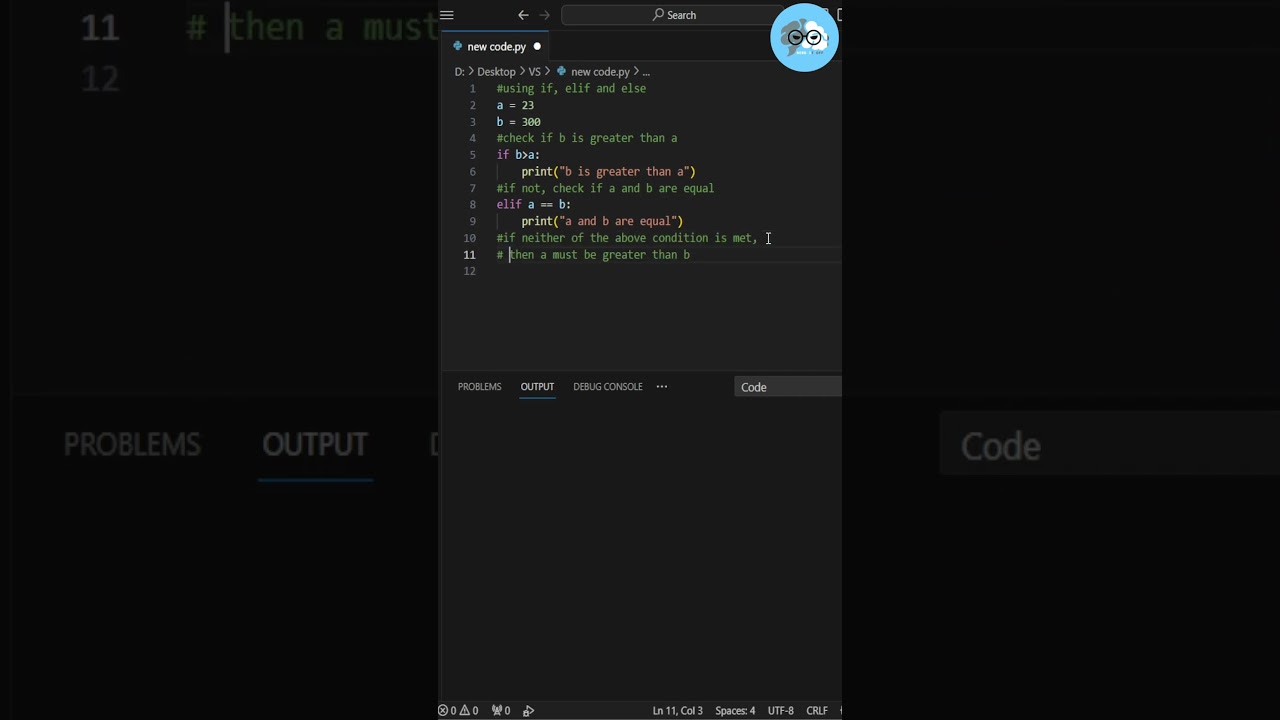Open errors and warnings status item
Viewport: 1280px width, 720px height.
(459, 711)
